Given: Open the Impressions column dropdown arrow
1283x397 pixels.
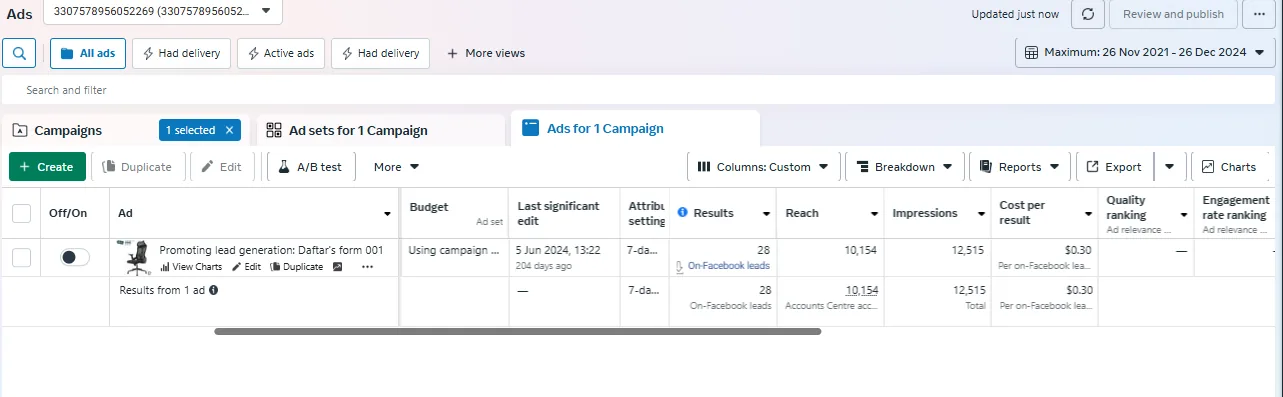Looking at the screenshot, I should click(980, 214).
